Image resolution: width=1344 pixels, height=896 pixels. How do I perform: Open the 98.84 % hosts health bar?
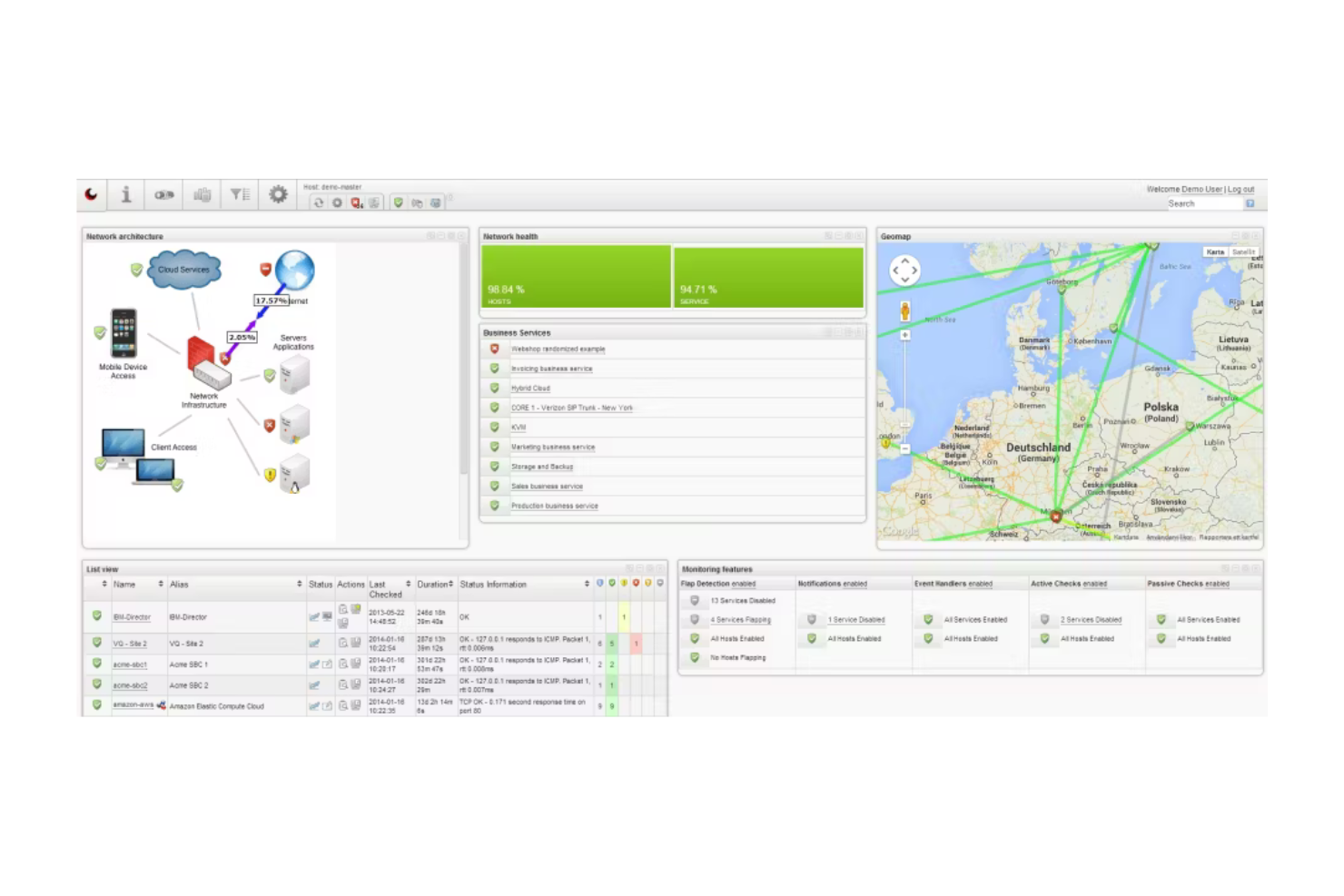(576, 276)
